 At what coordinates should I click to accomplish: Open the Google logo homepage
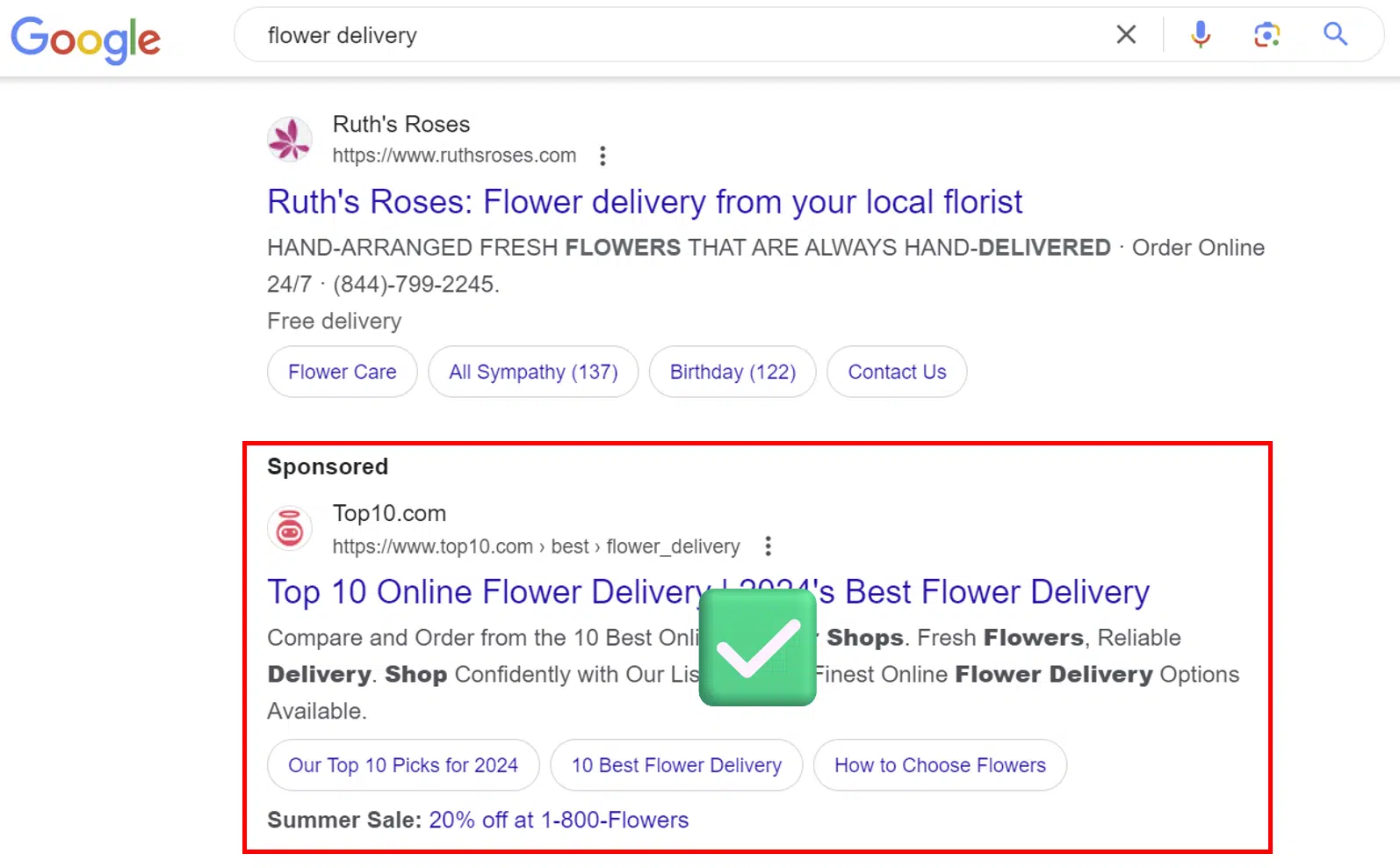[85, 40]
